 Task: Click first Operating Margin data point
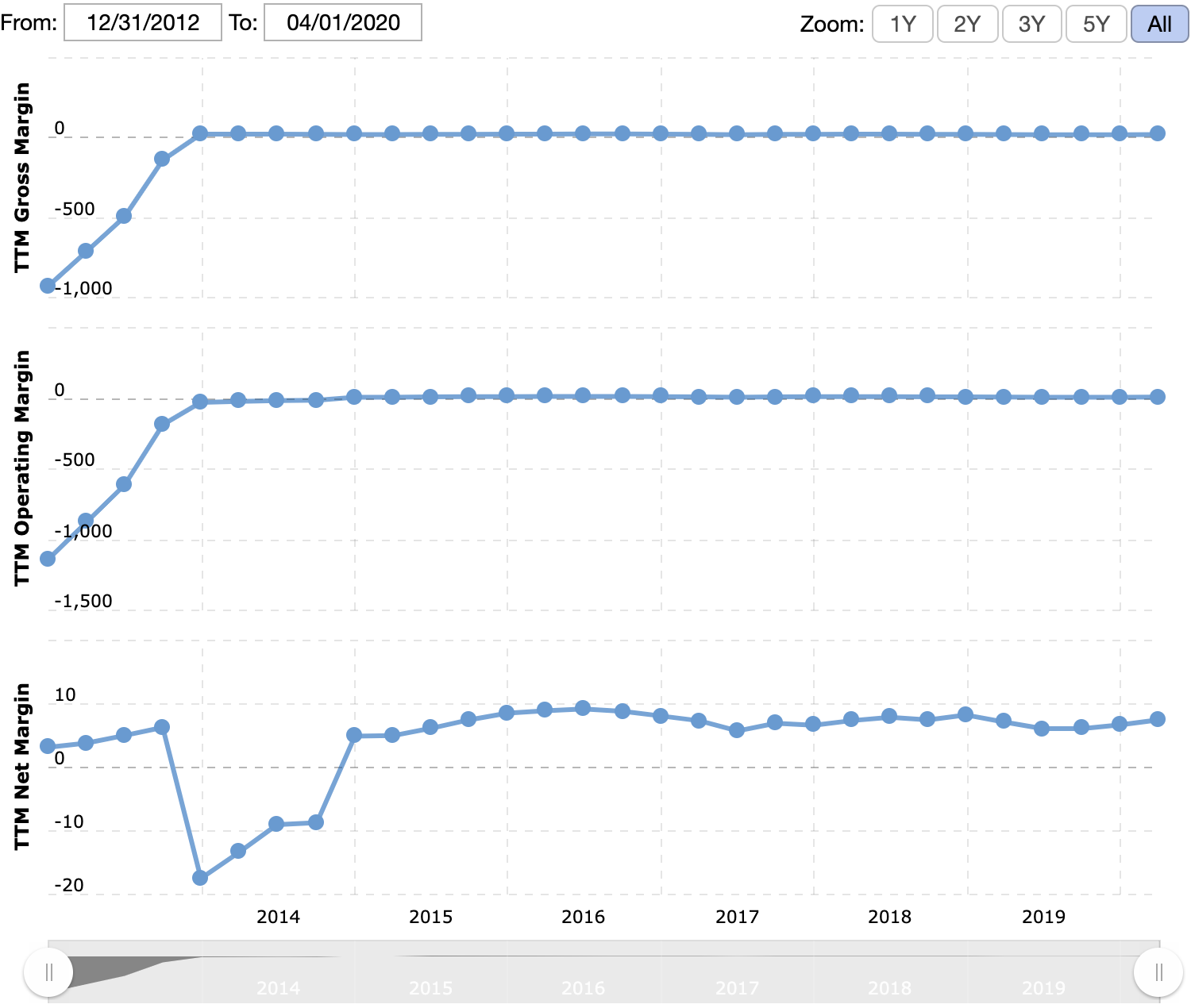tap(48, 559)
